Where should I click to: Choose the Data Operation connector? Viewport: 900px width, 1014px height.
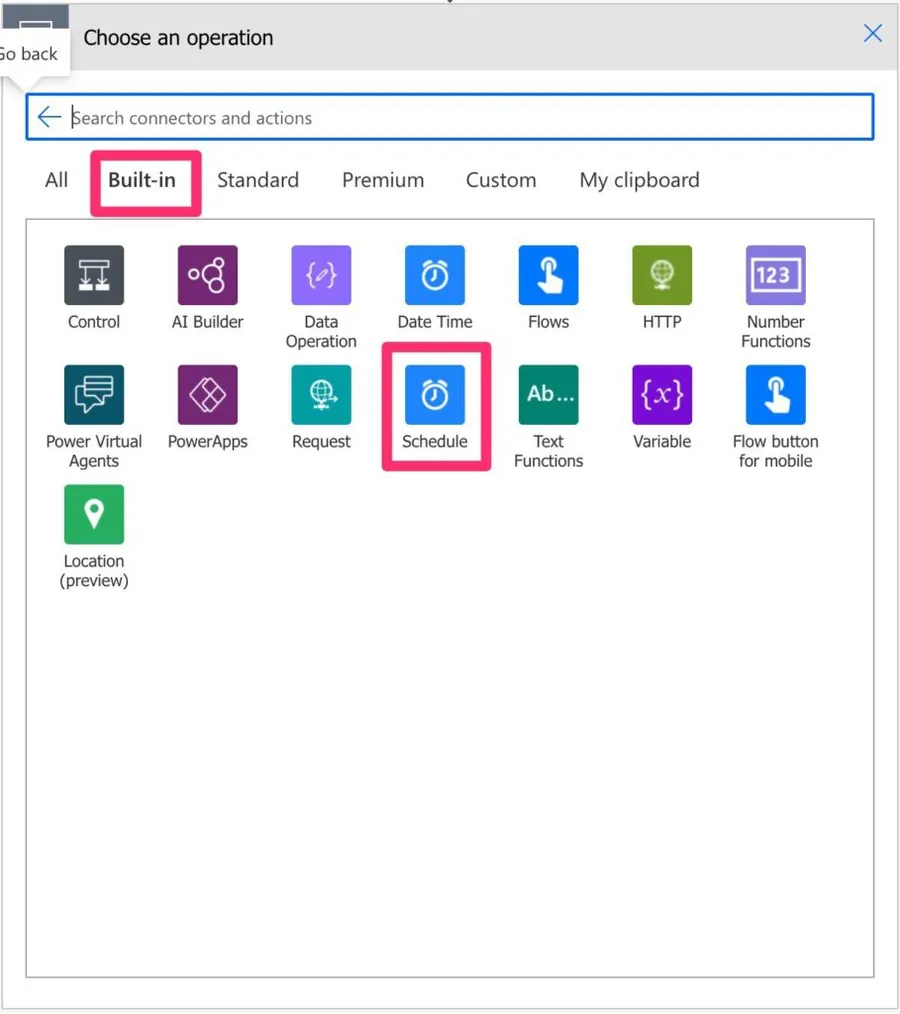[x=321, y=275]
